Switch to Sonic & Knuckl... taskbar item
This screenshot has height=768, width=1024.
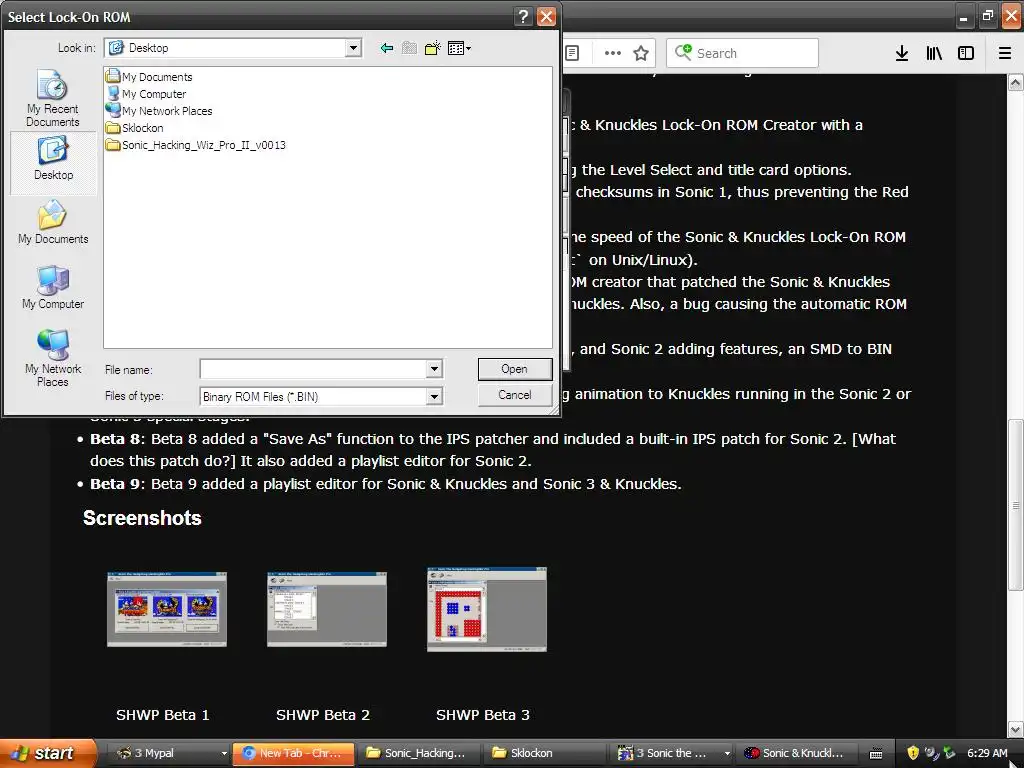click(795, 753)
